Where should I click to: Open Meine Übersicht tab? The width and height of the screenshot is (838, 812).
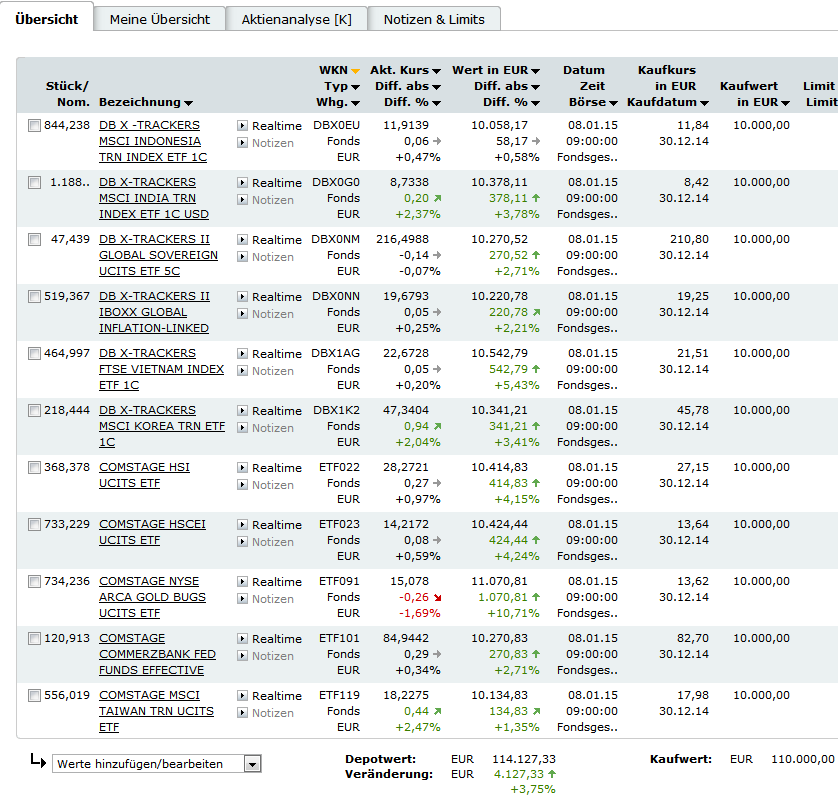coord(160,19)
